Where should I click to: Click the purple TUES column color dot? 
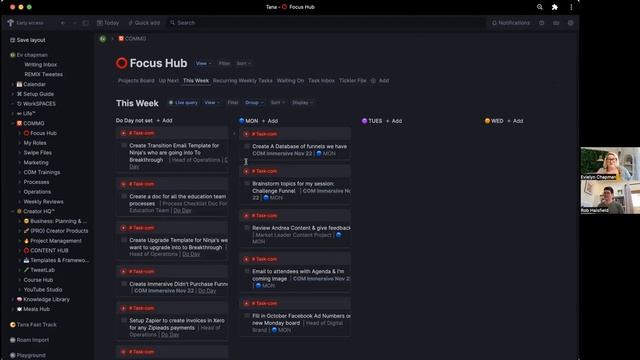pyautogui.click(x=364, y=121)
